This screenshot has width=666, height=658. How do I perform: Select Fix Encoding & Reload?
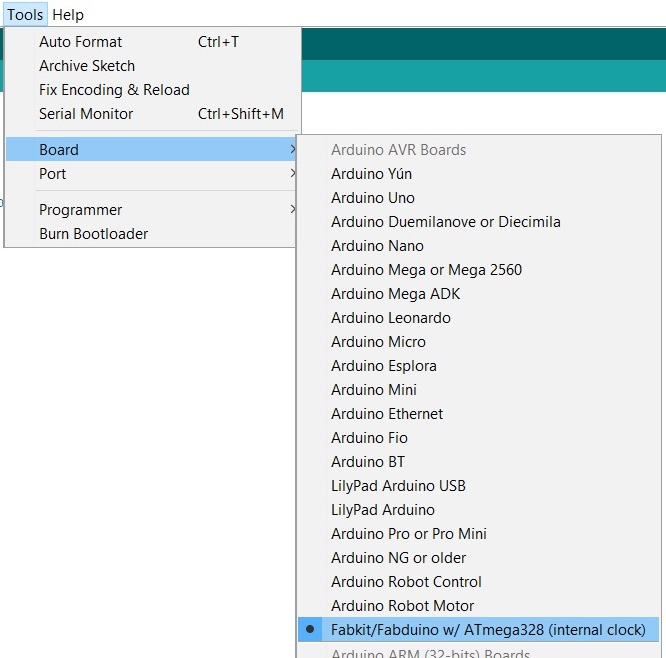(114, 90)
